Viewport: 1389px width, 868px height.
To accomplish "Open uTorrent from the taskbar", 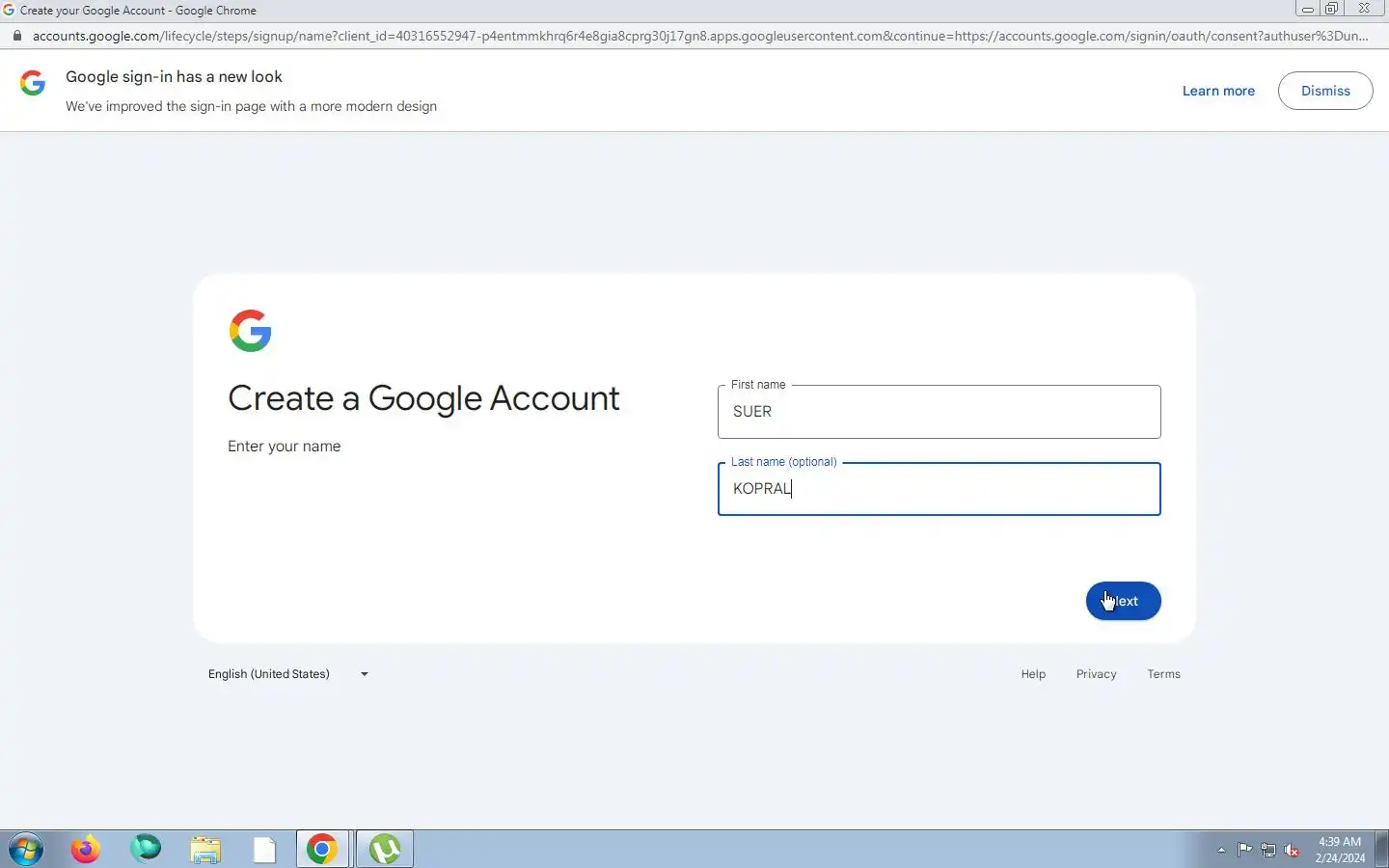I will [x=385, y=850].
